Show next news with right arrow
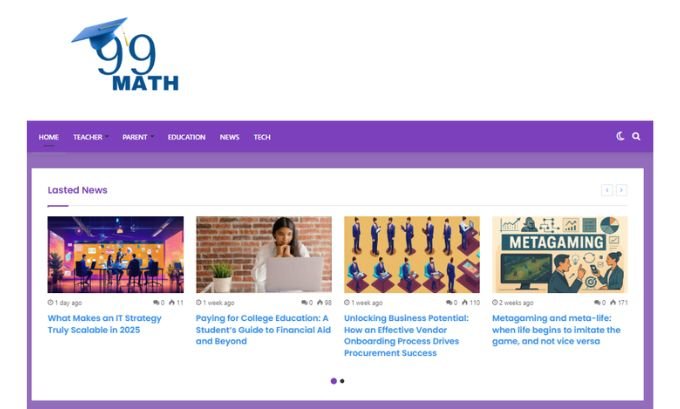 pyautogui.click(x=621, y=190)
